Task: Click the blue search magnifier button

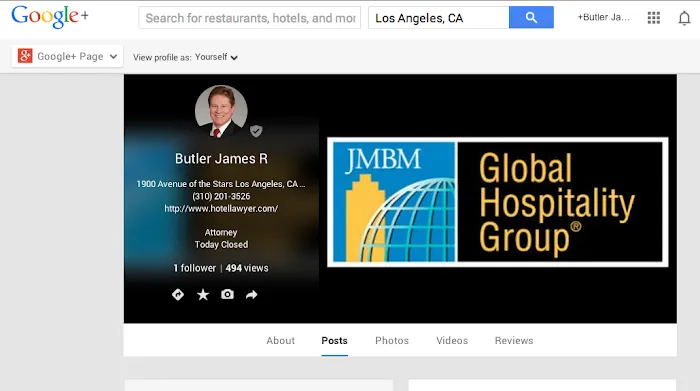Action: click(x=531, y=17)
